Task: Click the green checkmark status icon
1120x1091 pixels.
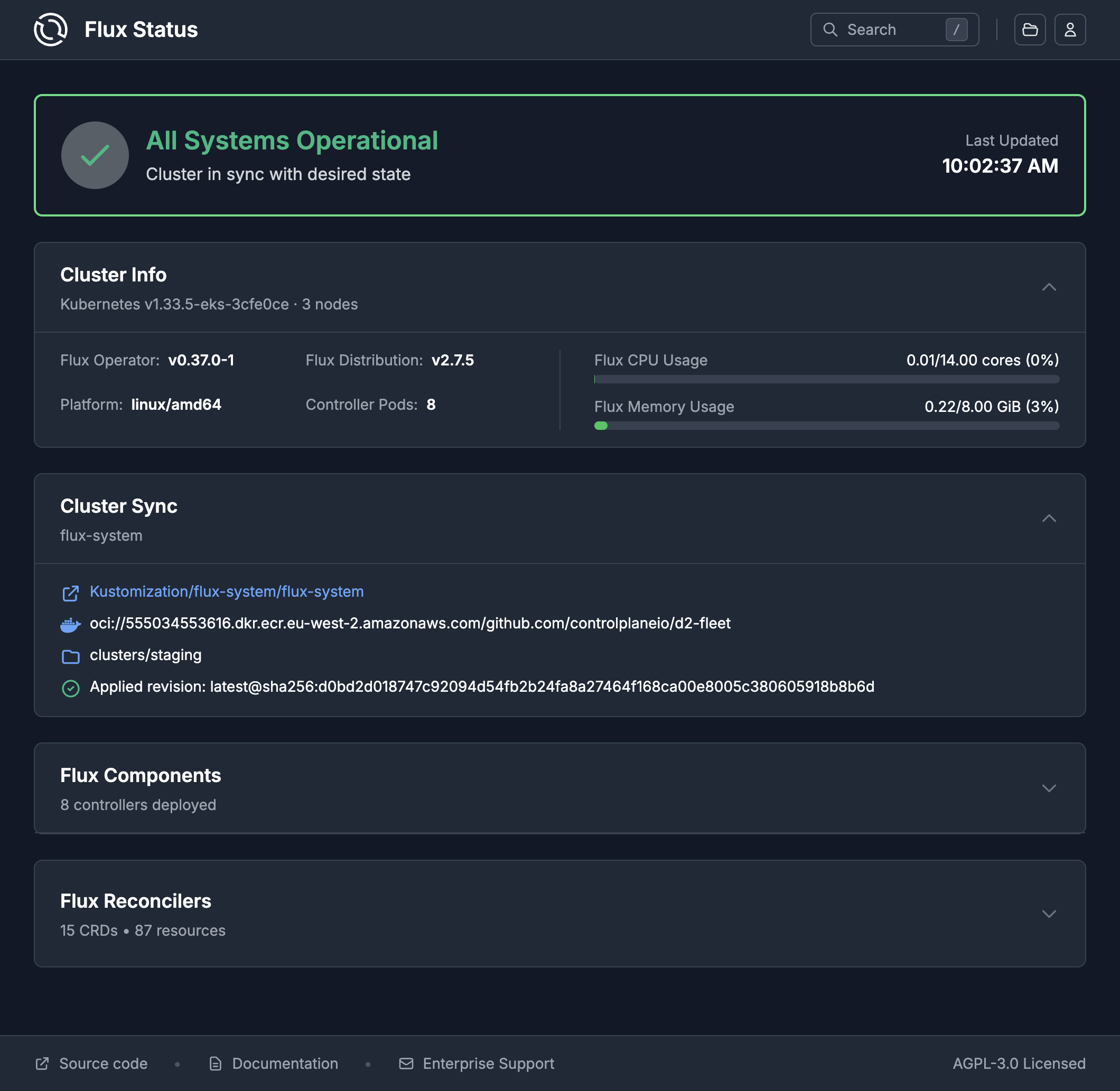Action: [x=95, y=155]
